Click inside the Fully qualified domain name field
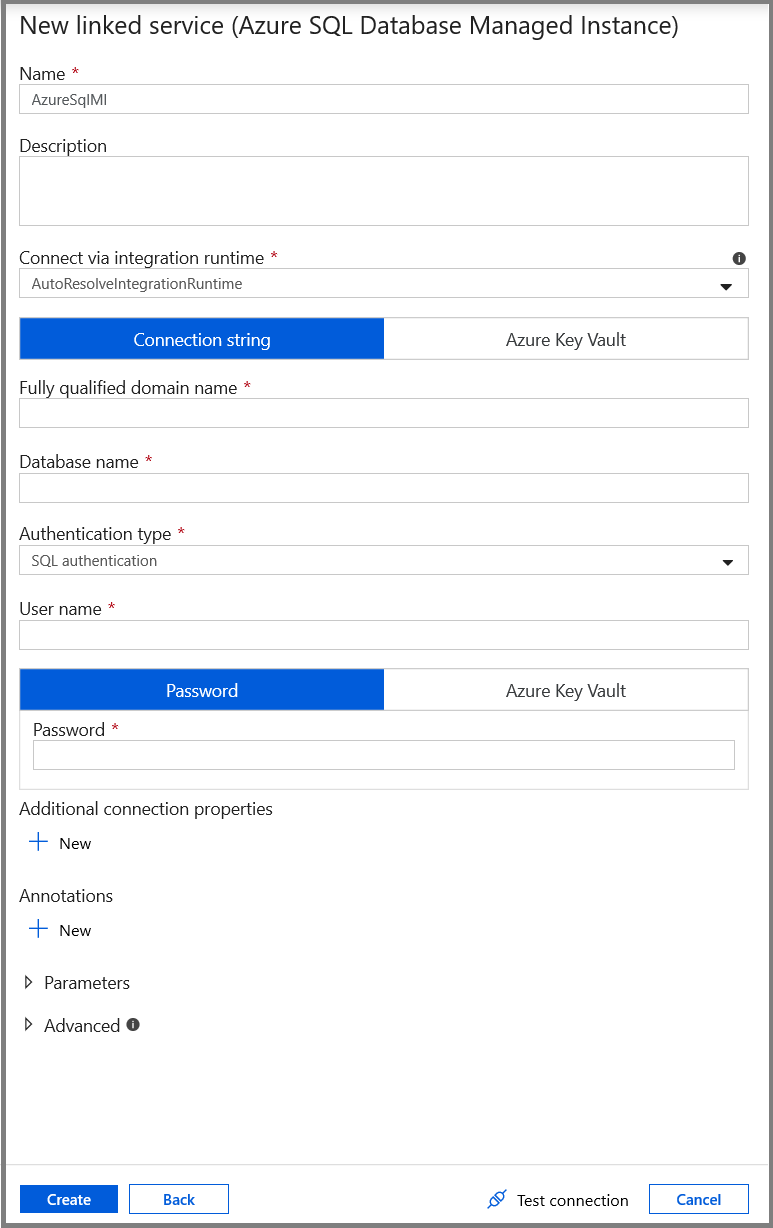Image resolution: width=773 pixels, height=1228 pixels. click(x=383, y=412)
